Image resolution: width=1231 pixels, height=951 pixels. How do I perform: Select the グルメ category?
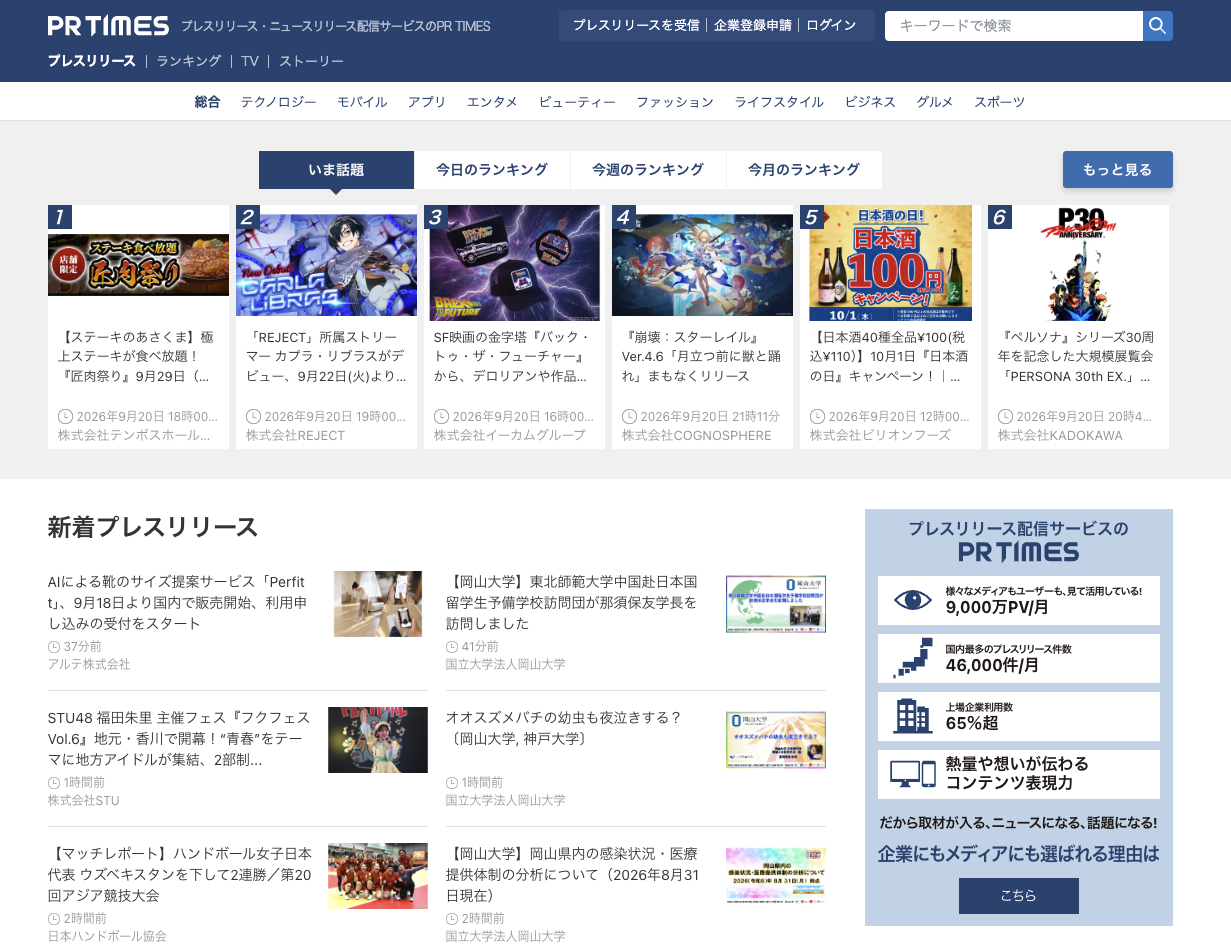point(935,102)
